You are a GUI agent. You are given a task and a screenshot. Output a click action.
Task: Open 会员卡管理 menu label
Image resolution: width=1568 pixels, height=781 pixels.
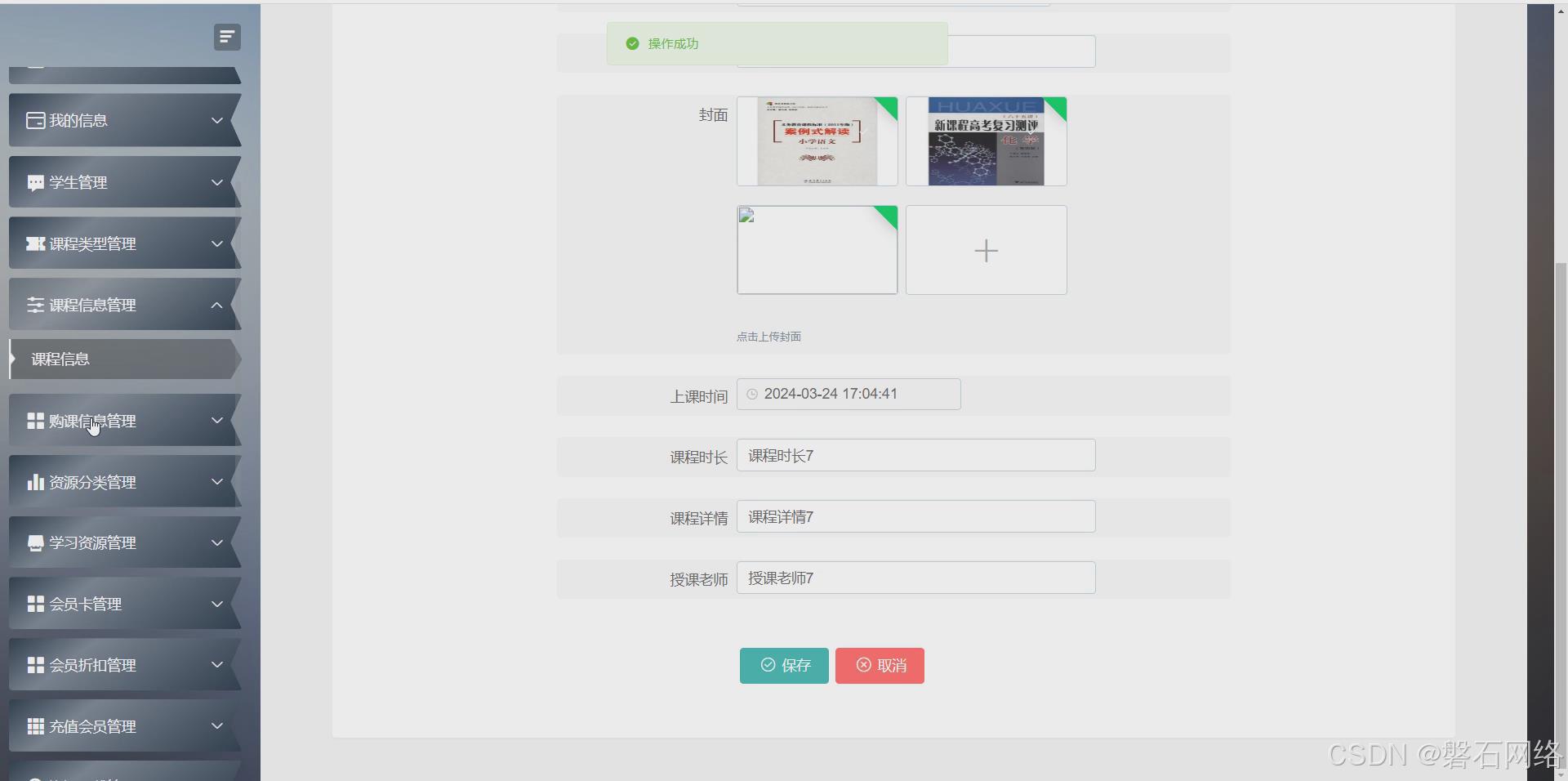tap(86, 604)
